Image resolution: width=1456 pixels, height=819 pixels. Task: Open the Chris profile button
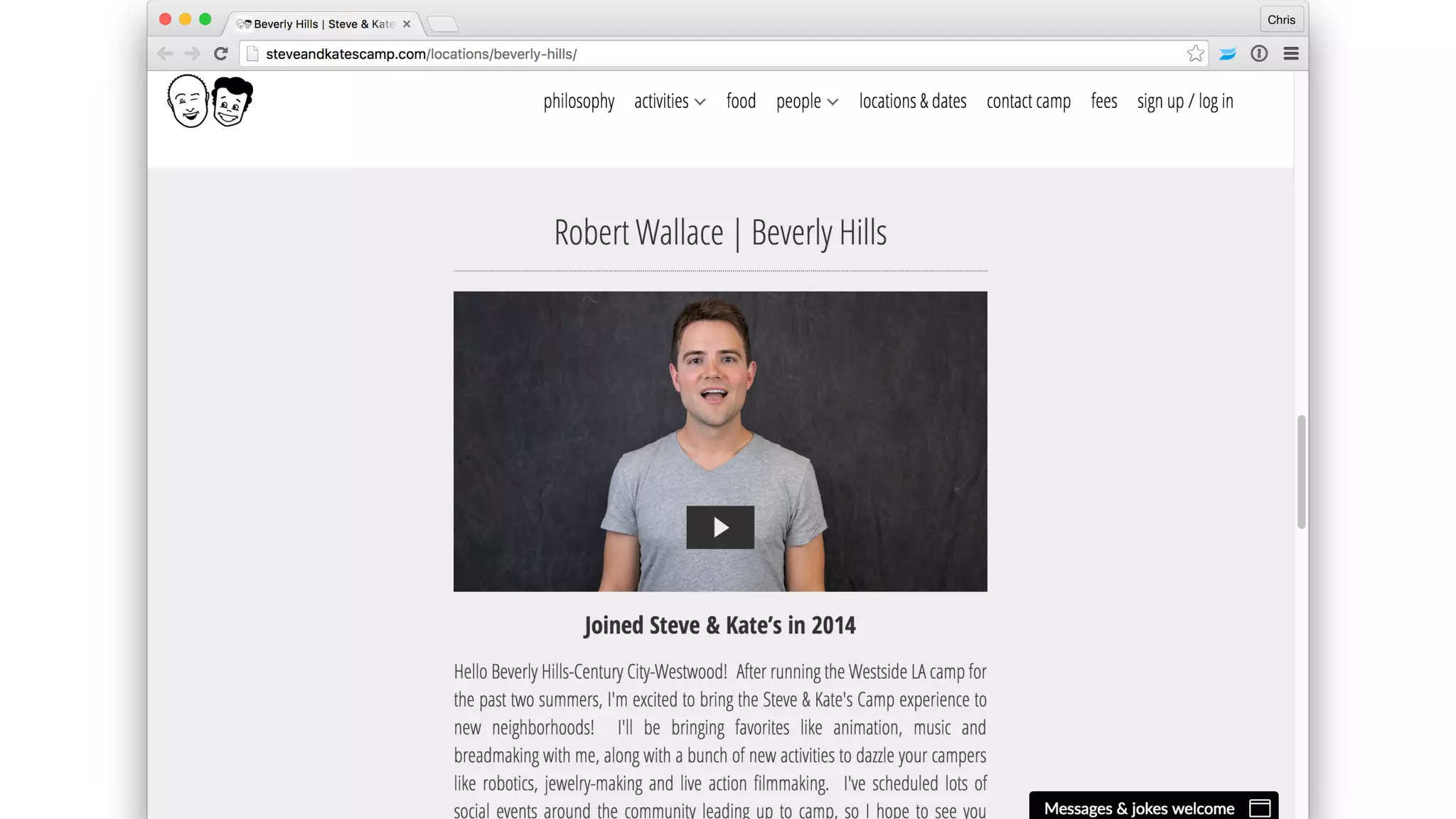(1280, 20)
